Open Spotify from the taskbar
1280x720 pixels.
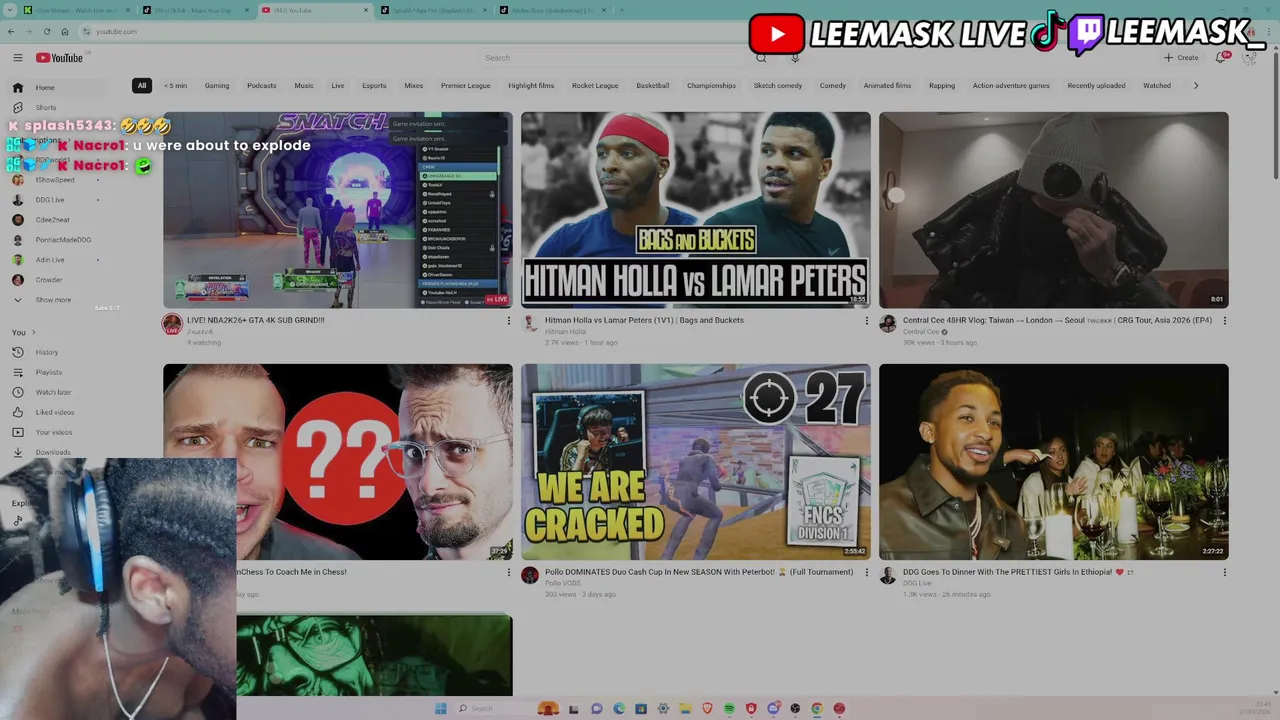[729, 708]
